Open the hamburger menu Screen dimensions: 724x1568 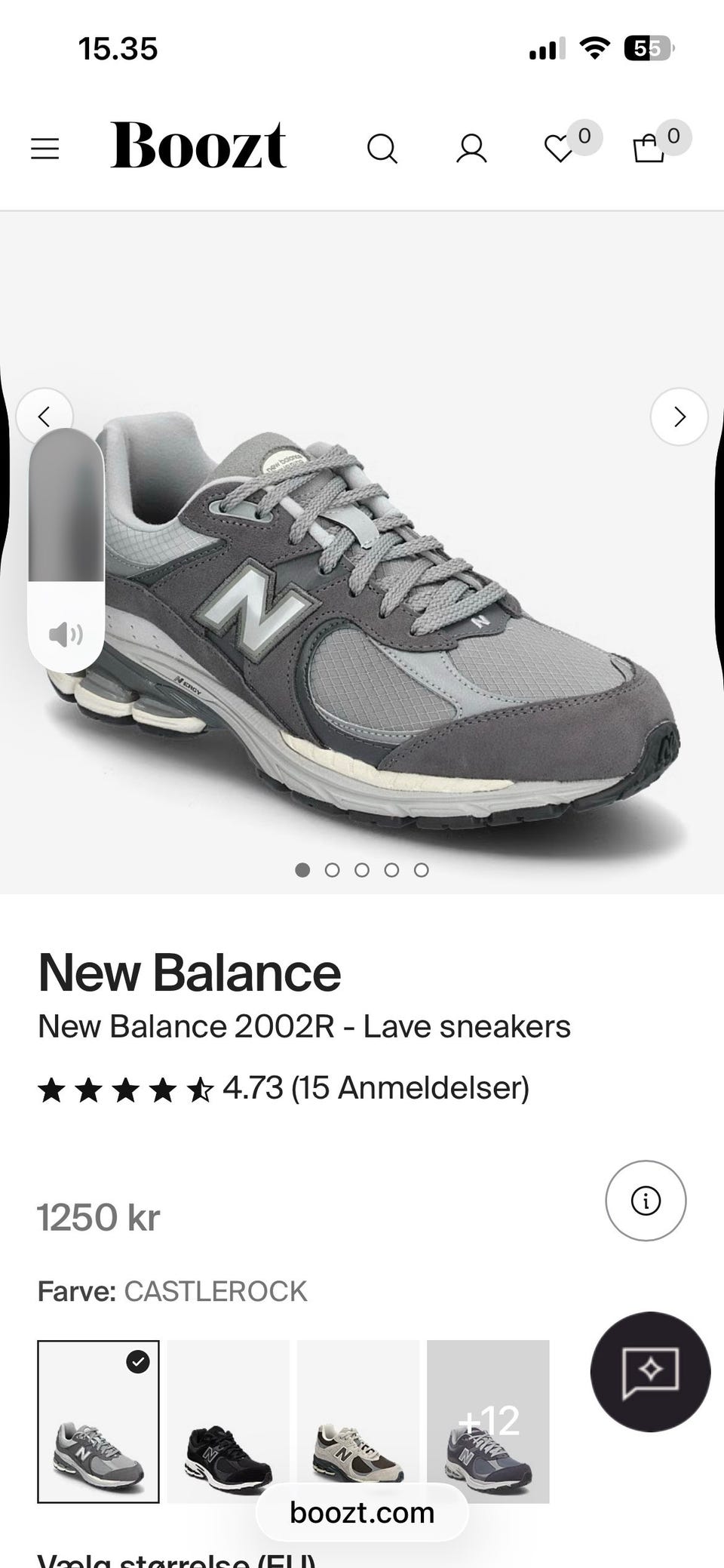pyautogui.click(x=44, y=149)
